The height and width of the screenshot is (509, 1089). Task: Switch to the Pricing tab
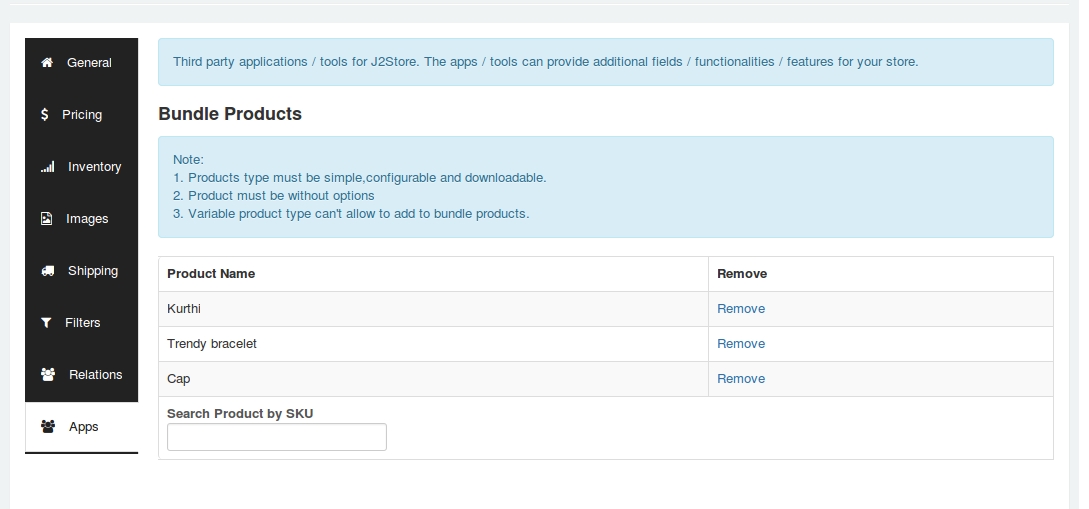[81, 115]
